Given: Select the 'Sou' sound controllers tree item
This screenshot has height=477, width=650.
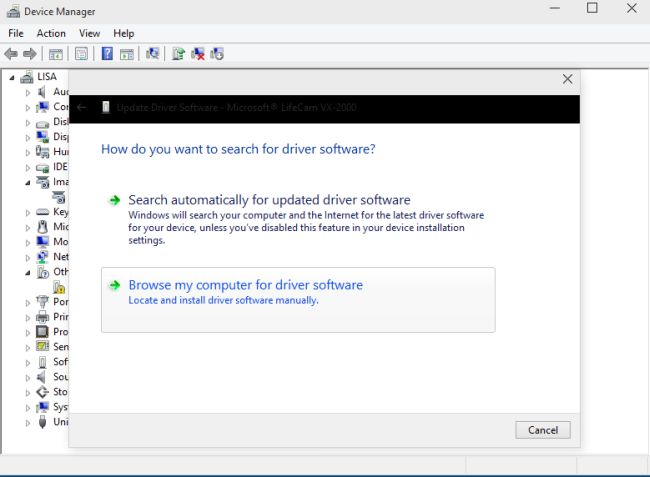Looking at the screenshot, I should point(61,377).
